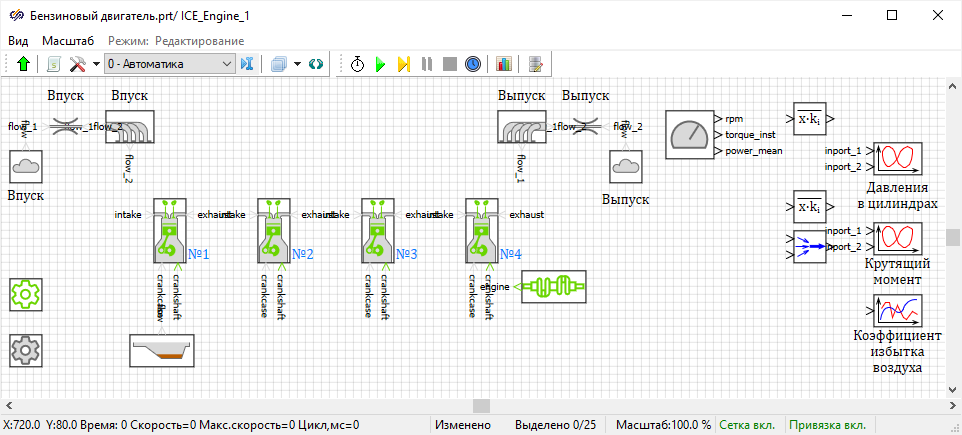Select the tachometer gauge block

(x=687, y=133)
